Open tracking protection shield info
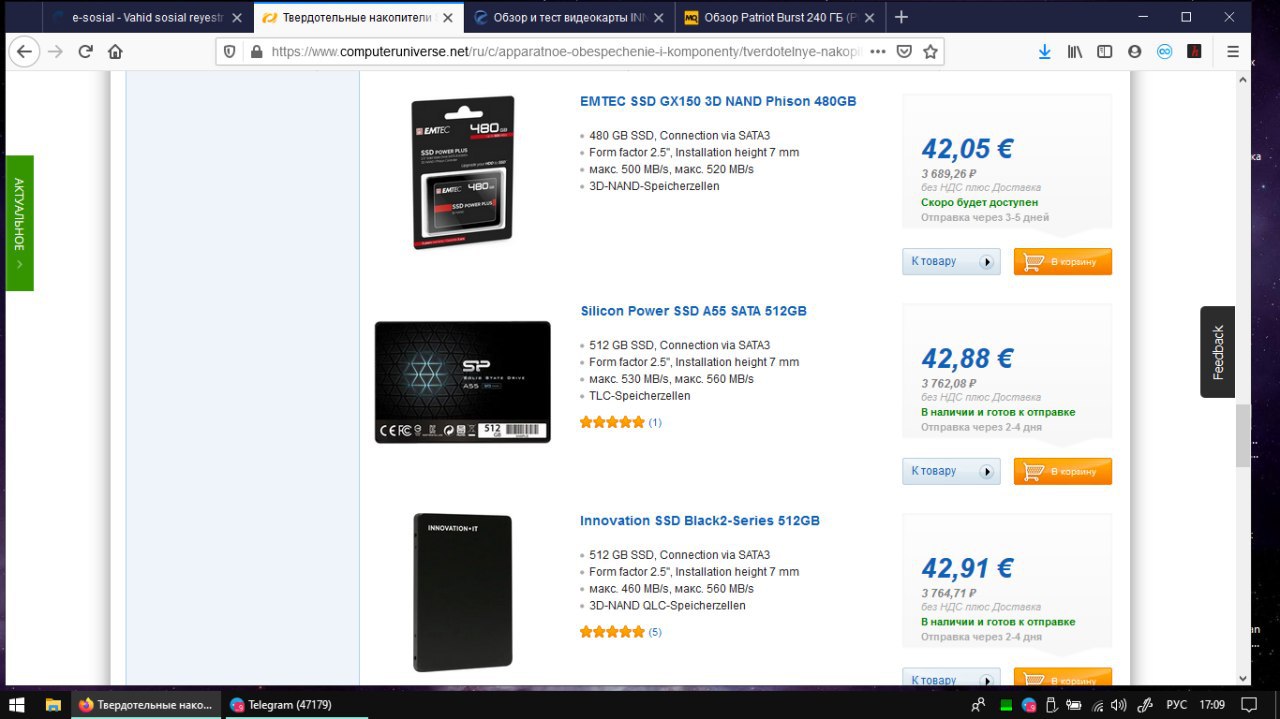 pos(230,52)
